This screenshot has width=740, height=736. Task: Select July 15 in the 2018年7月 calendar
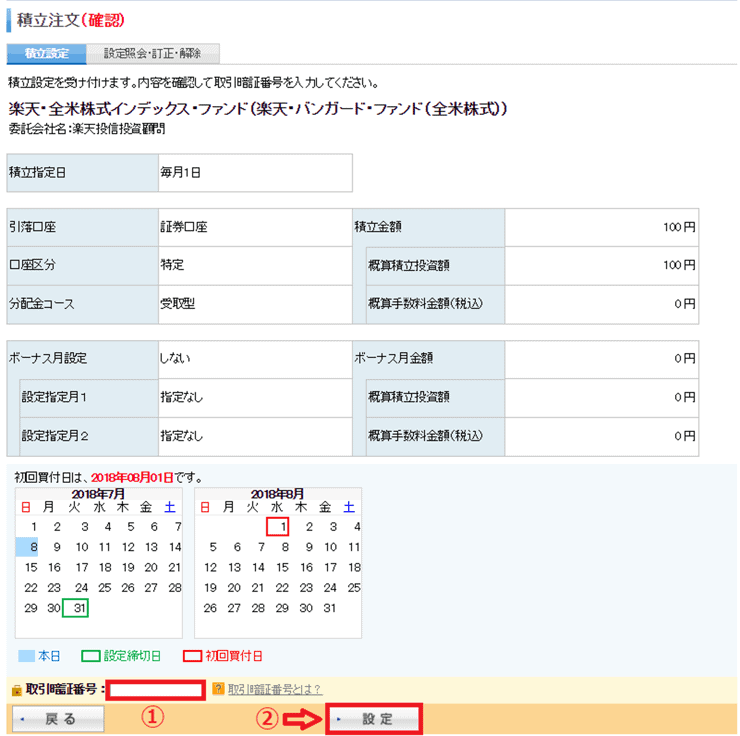tap(31, 567)
